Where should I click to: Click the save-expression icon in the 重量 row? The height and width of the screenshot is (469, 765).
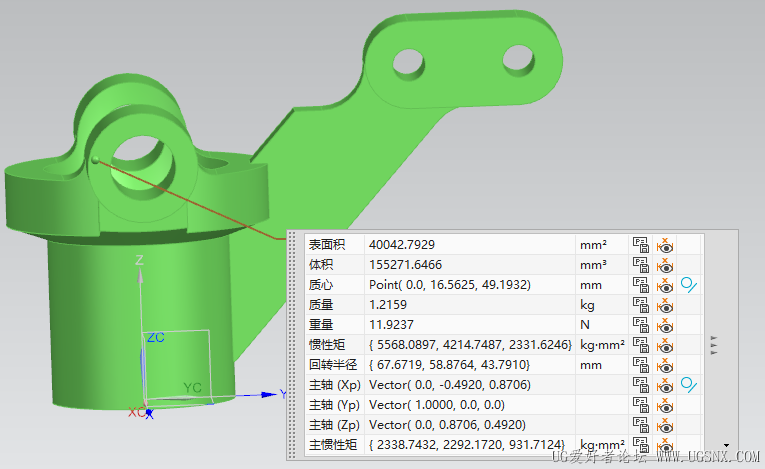pyautogui.click(x=641, y=325)
